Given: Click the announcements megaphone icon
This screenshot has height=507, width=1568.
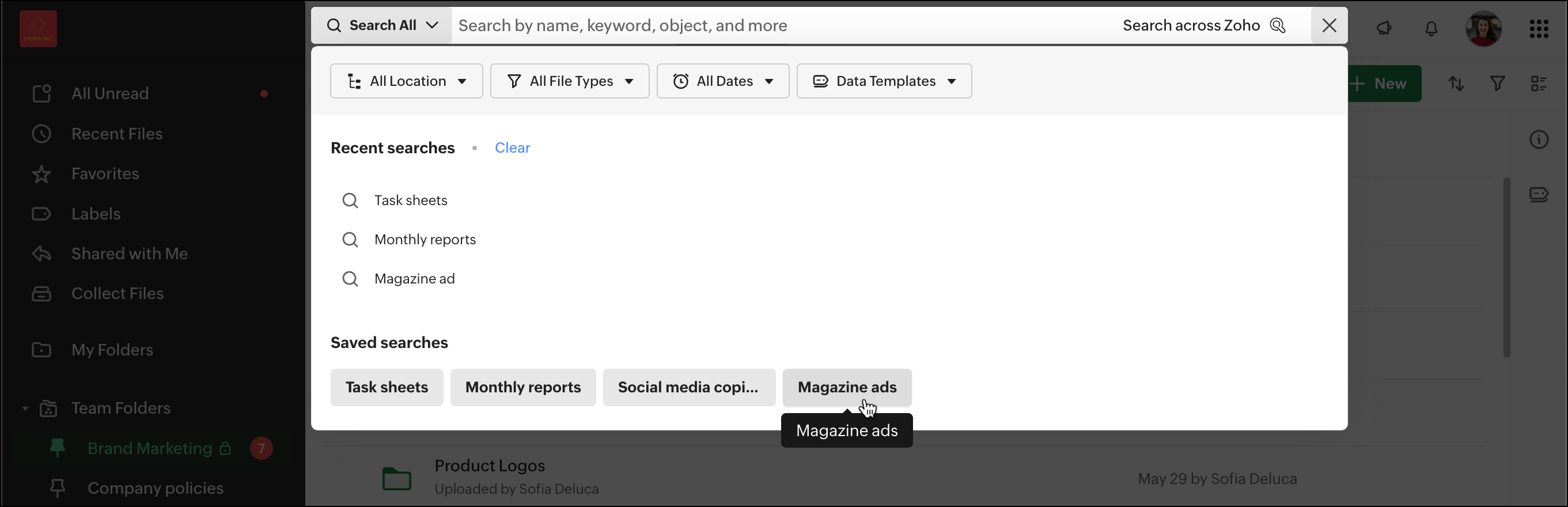Looking at the screenshot, I should pos(1385,28).
